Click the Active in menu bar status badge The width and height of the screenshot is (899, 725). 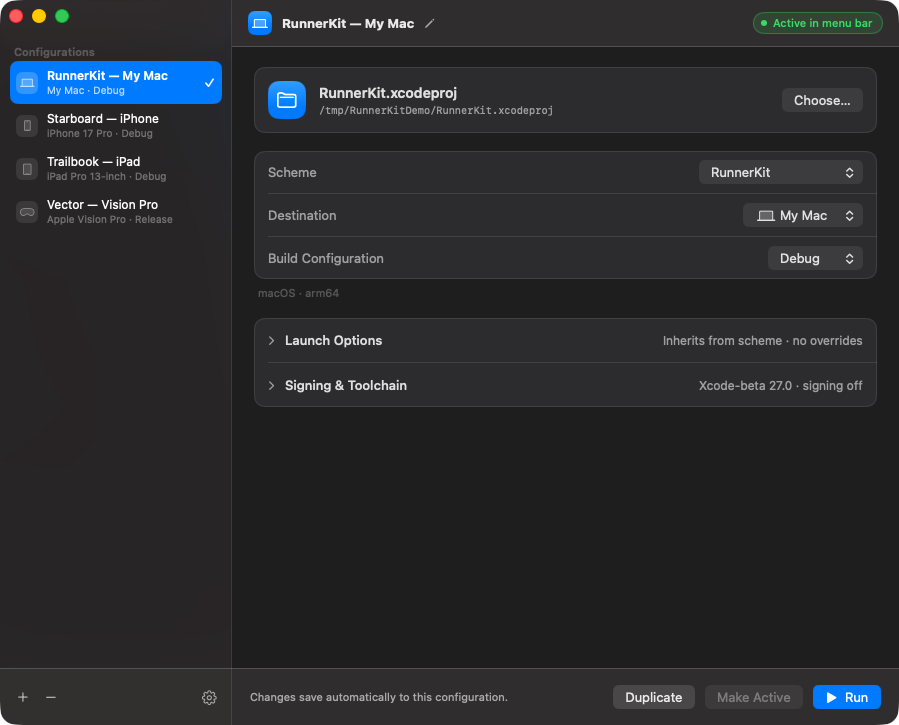(817, 23)
